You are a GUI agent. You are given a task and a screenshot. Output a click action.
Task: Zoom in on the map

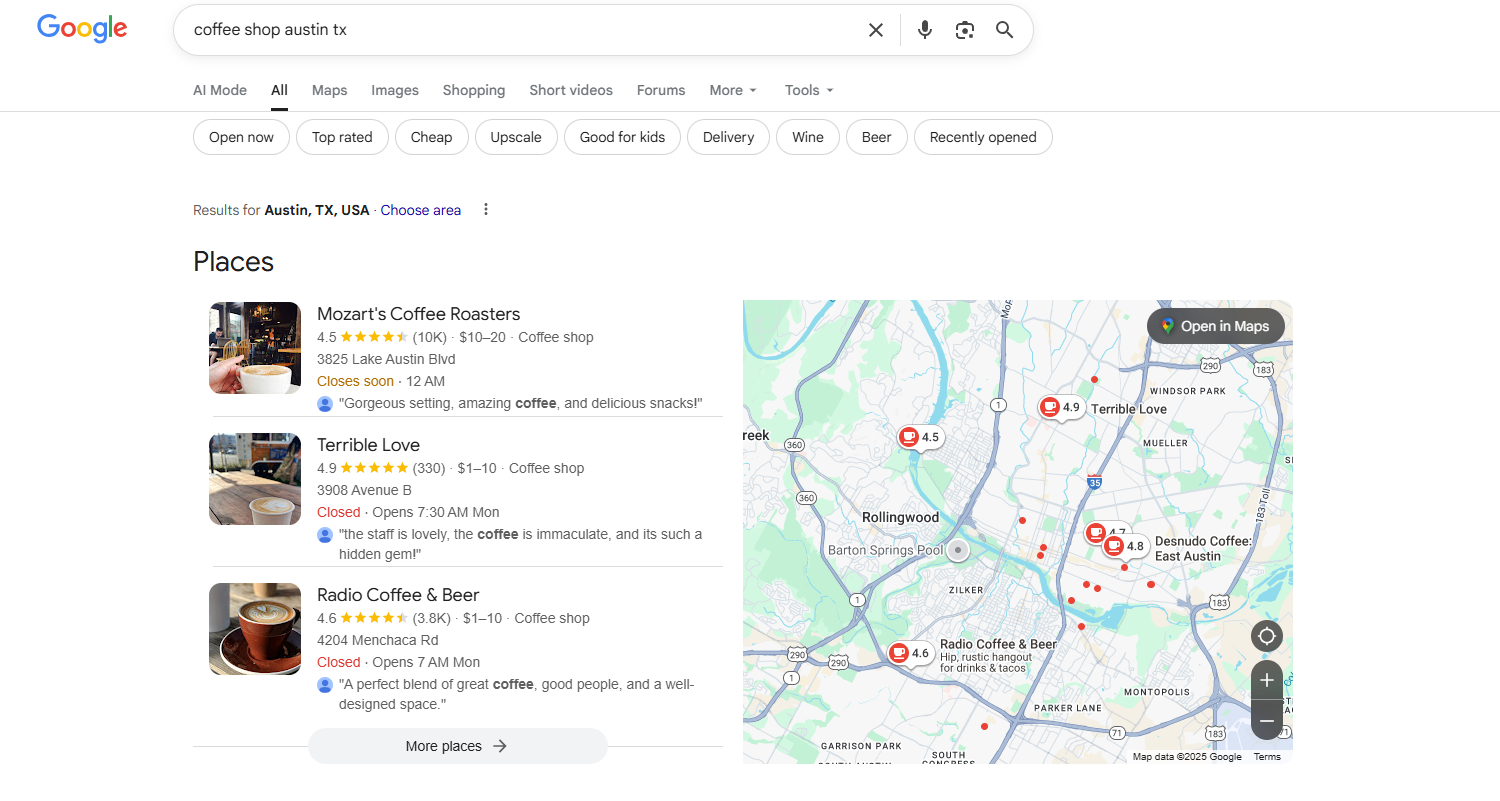click(x=1266, y=680)
